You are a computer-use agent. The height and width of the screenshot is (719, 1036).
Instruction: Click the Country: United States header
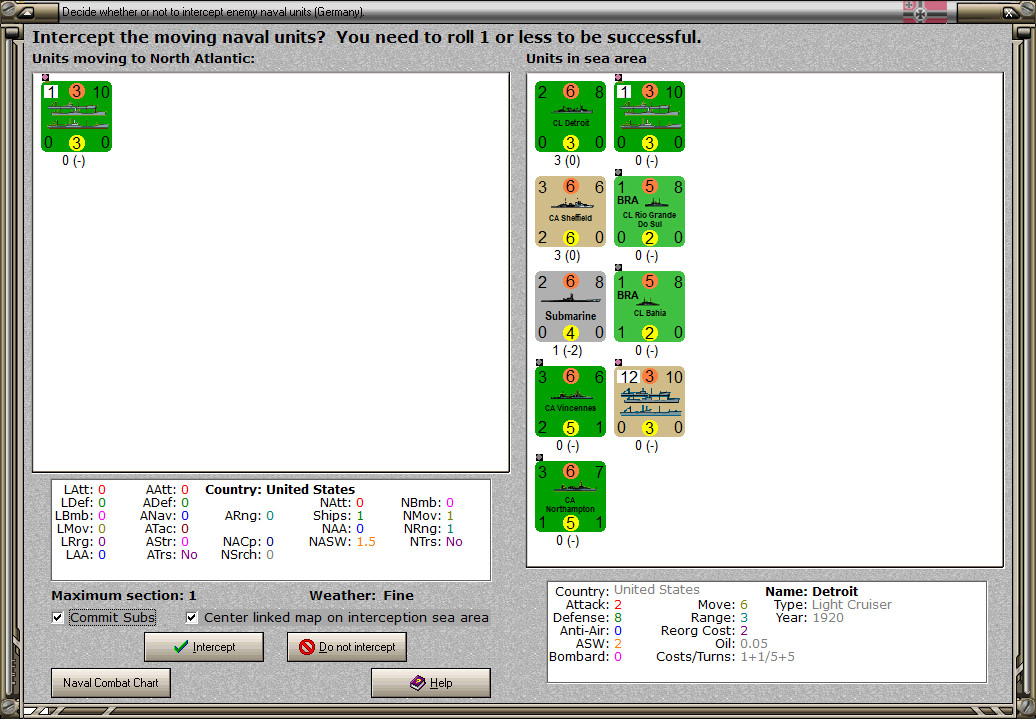(x=280, y=490)
